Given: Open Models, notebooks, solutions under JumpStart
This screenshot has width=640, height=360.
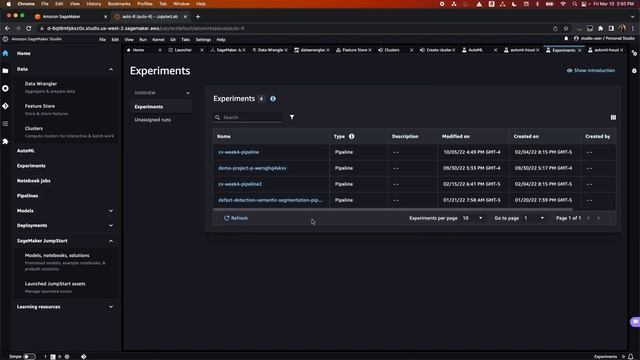Looking at the screenshot, I should pyautogui.click(x=57, y=256).
